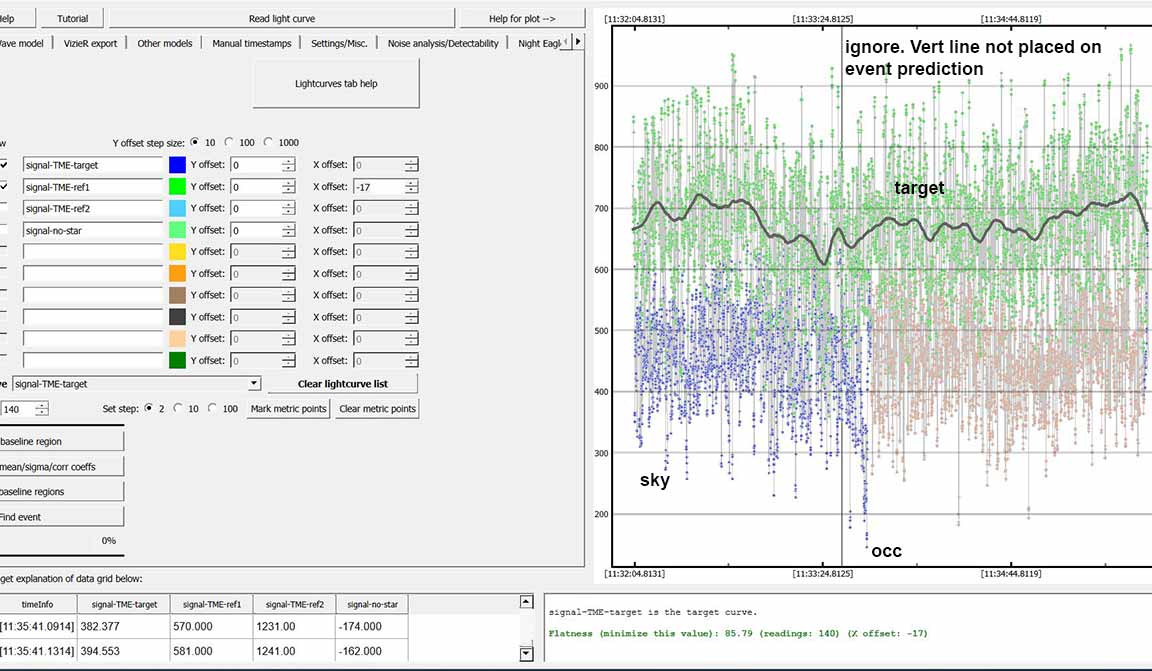
Task: Select Set step 100 radio
Action: pyautogui.click(x=212, y=408)
